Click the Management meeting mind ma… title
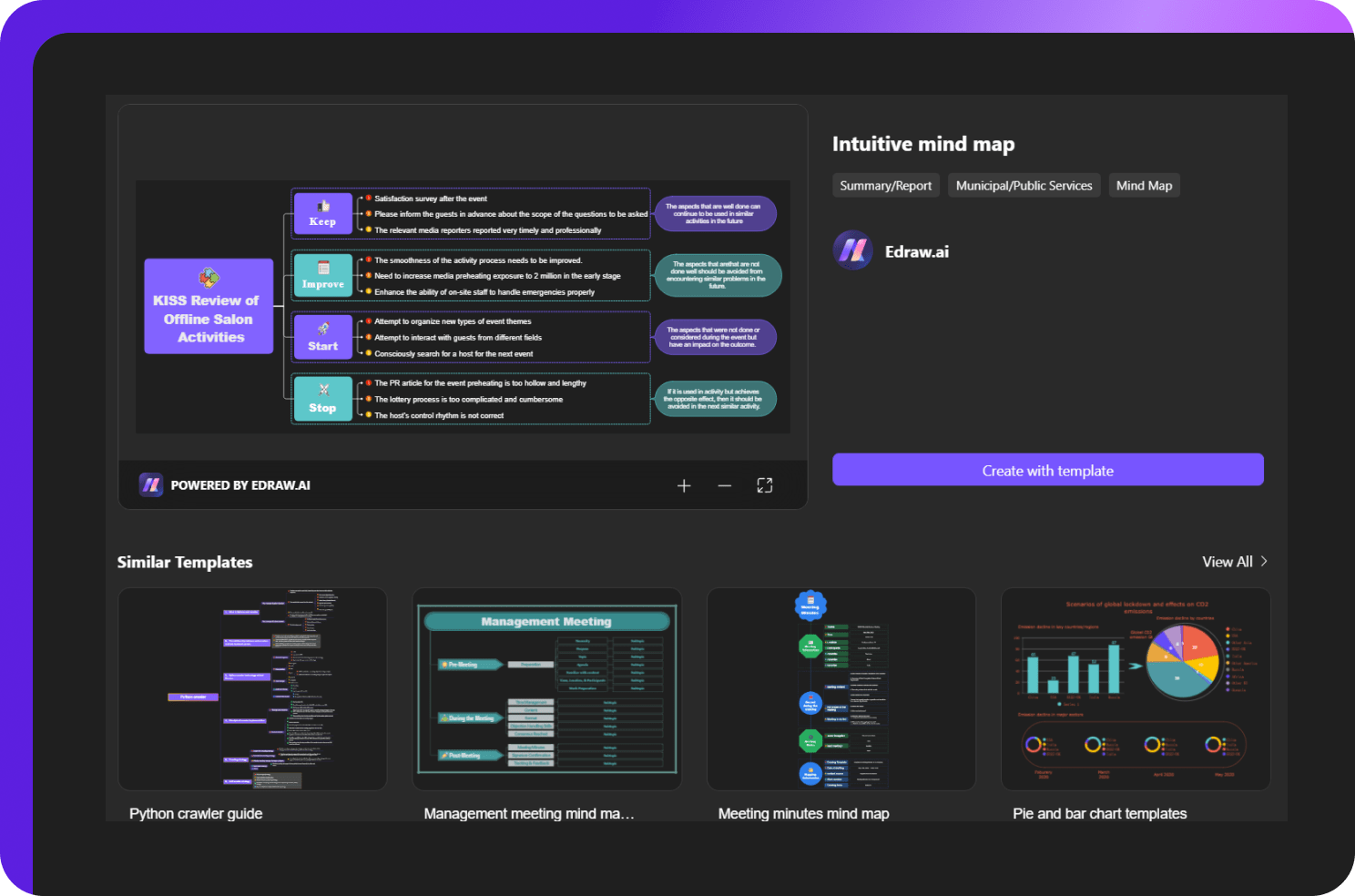1355x896 pixels. click(529, 813)
